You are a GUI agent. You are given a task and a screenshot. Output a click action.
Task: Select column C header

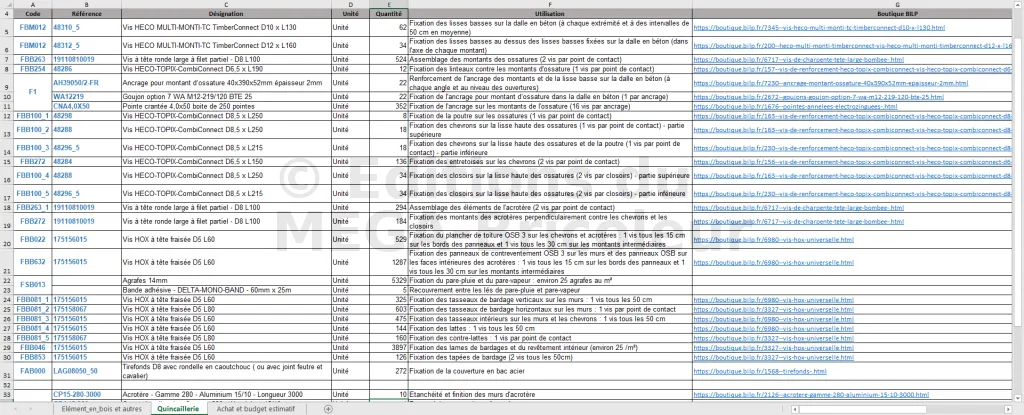click(x=226, y=5)
